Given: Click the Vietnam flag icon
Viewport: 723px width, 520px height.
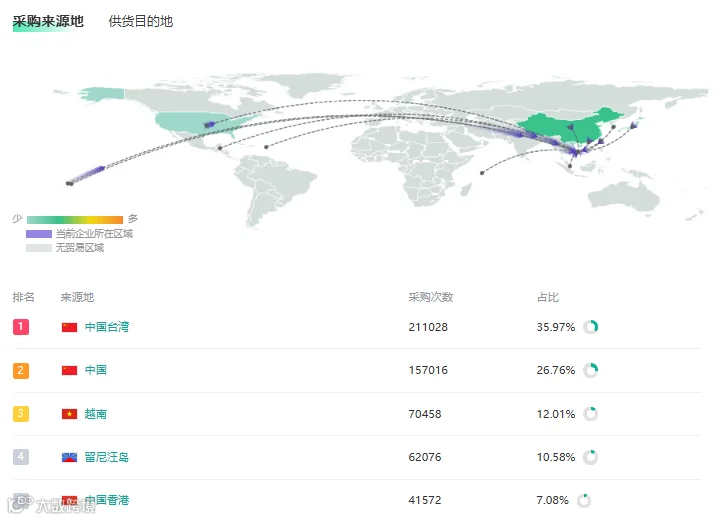Looking at the screenshot, I should point(70,414).
